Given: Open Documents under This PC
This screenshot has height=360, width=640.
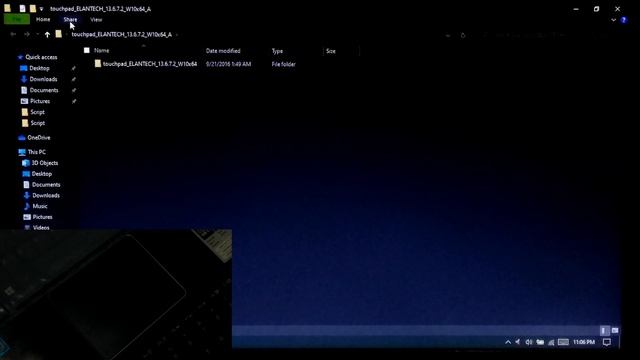Looking at the screenshot, I should [x=46, y=185].
